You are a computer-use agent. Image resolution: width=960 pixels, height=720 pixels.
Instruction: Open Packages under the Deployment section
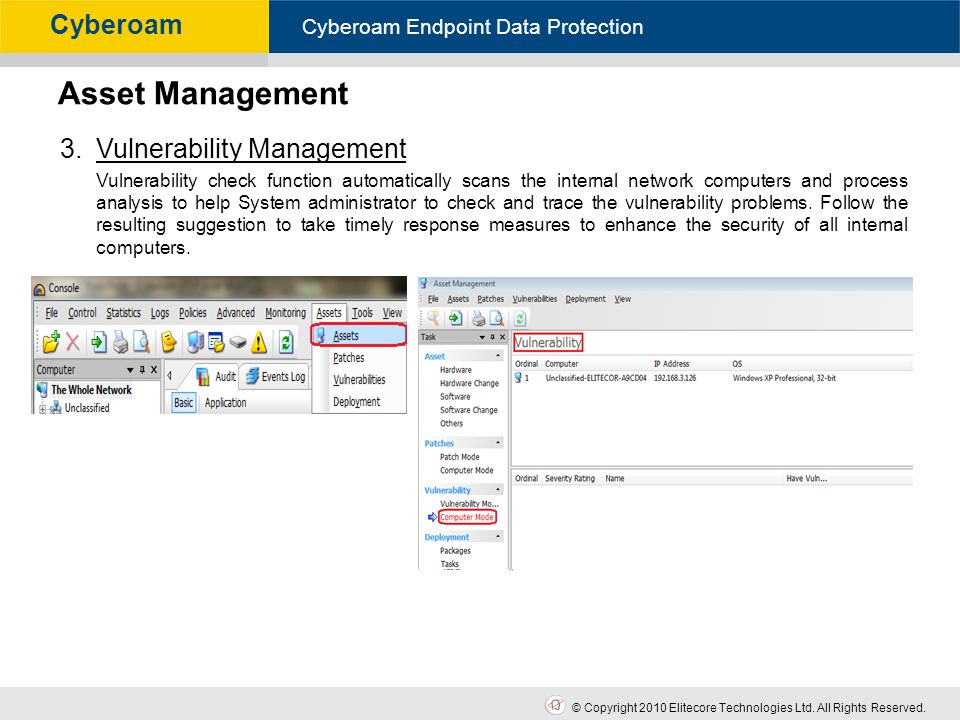tap(455, 551)
